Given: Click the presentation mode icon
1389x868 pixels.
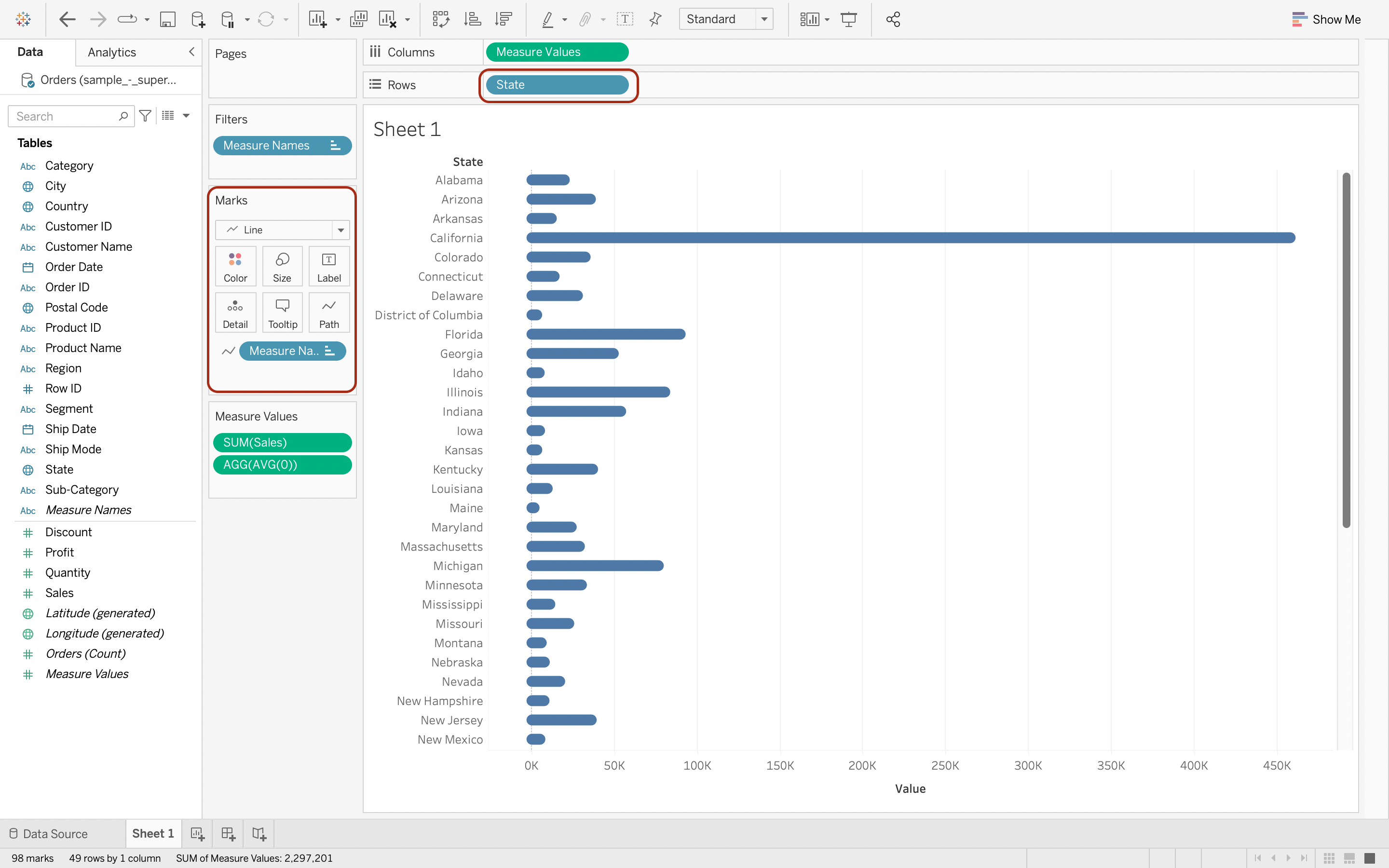Looking at the screenshot, I should (x=848, y=19).
